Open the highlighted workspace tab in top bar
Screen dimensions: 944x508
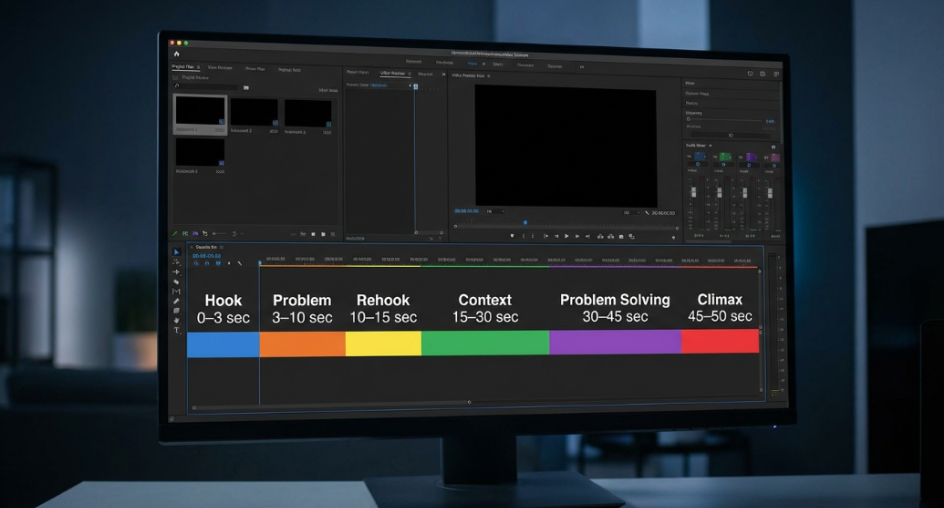click(472, 63)
